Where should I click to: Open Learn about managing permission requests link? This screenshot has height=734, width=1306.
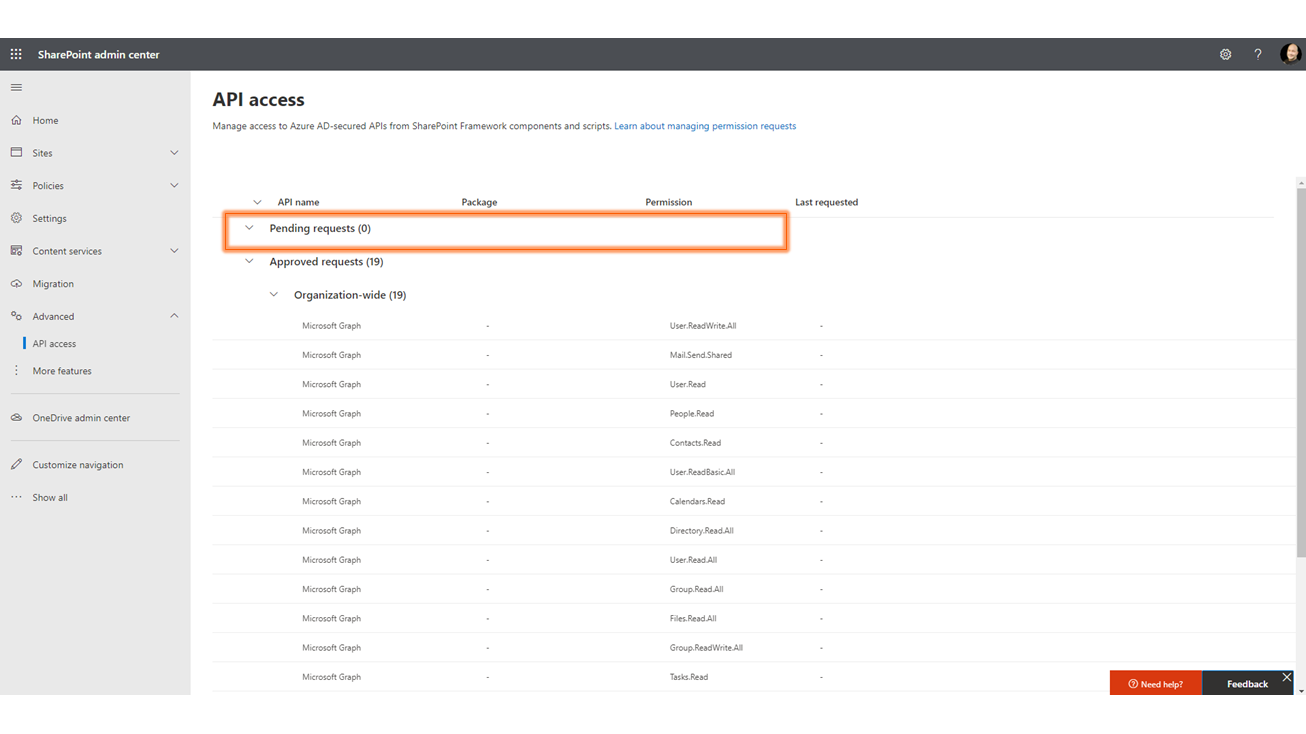point(704,126)
